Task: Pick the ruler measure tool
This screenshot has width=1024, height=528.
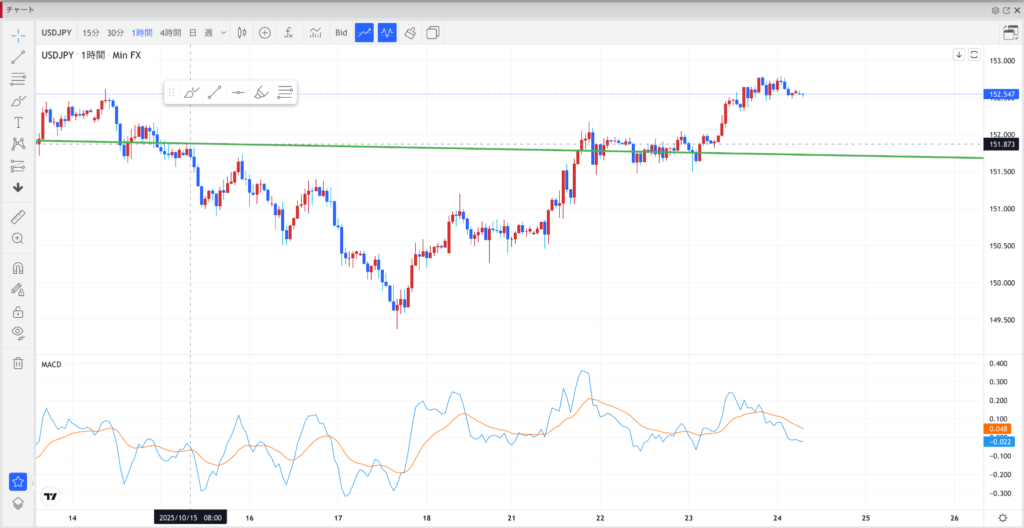Action: click(18, 216)
